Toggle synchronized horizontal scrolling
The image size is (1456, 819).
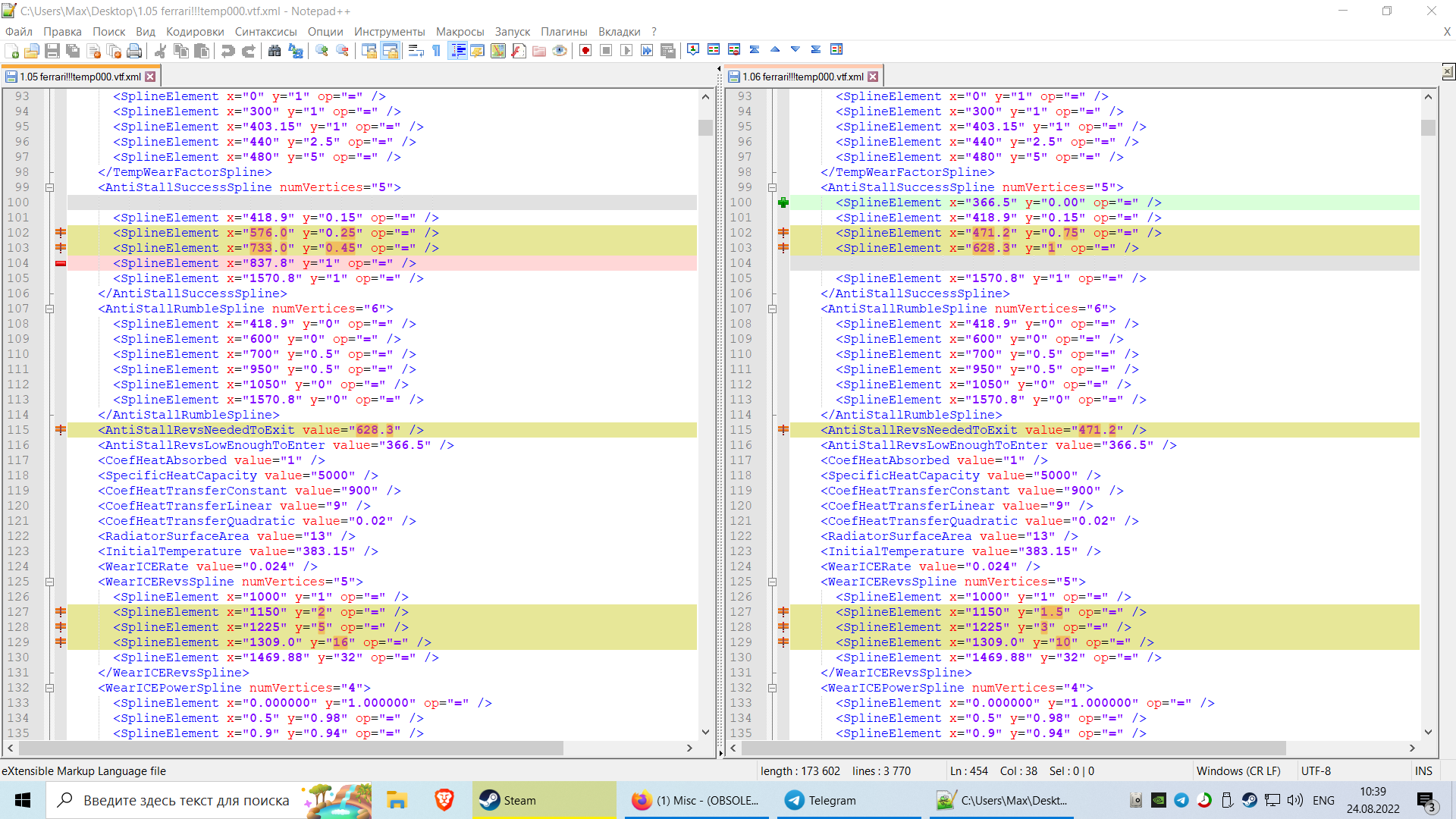tap(390, 51)
